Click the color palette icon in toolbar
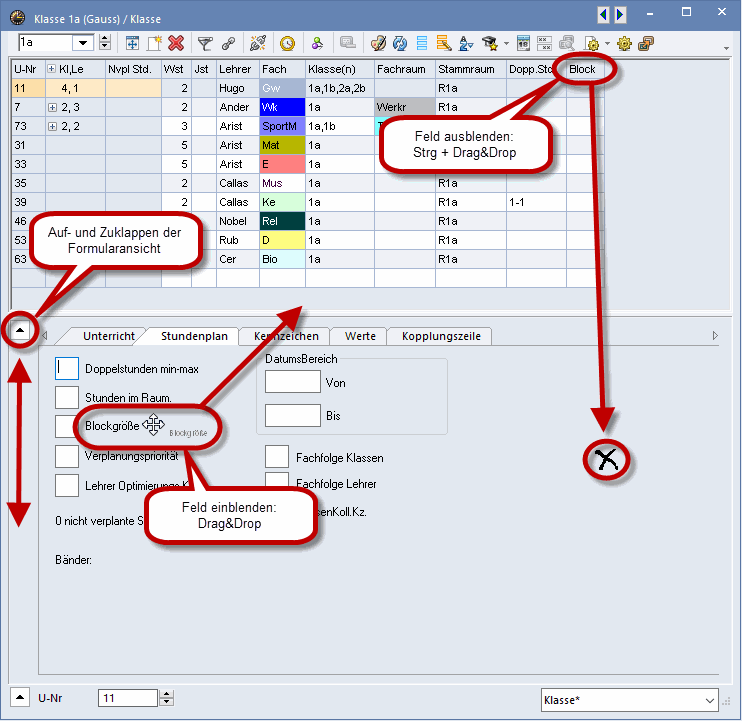This screenshot has width=742, height=721. [x=378, y=43]
